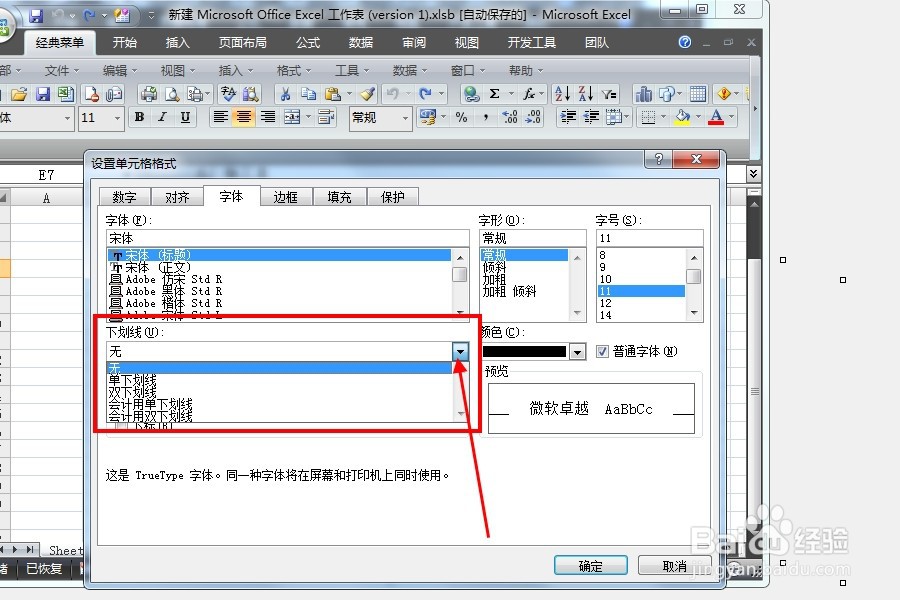Click the Open folder toolbar icon
This screenshot has width=900, height=600.
[19, 94]
